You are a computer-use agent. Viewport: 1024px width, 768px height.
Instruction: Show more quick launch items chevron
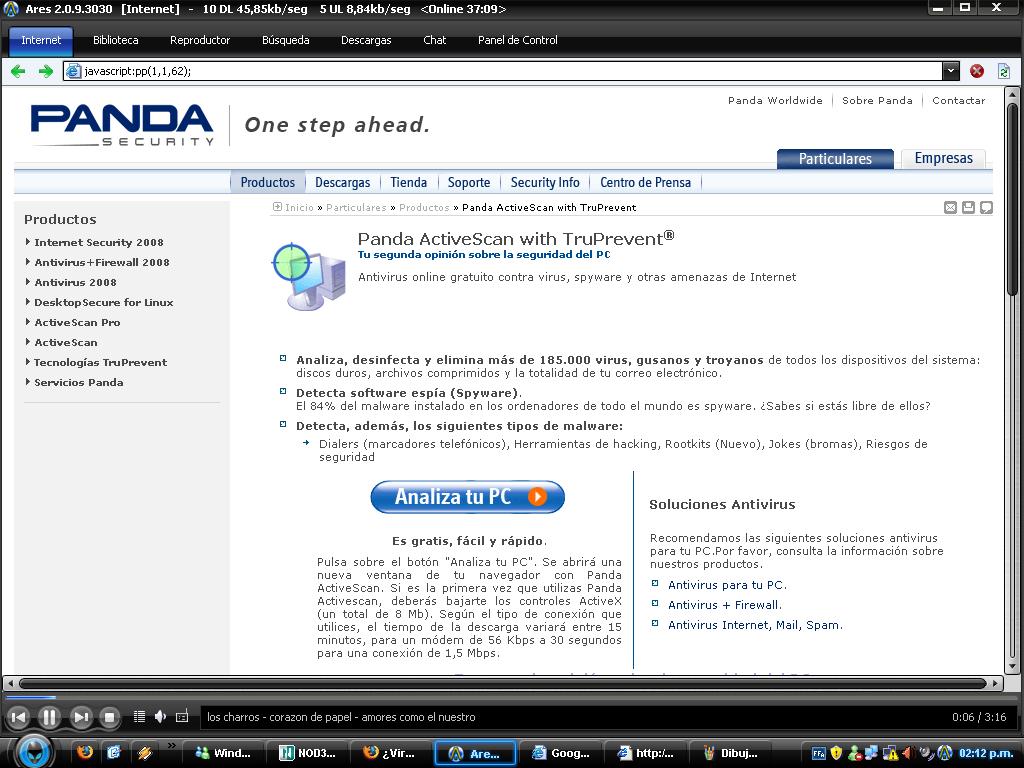[x=172, y=745]
